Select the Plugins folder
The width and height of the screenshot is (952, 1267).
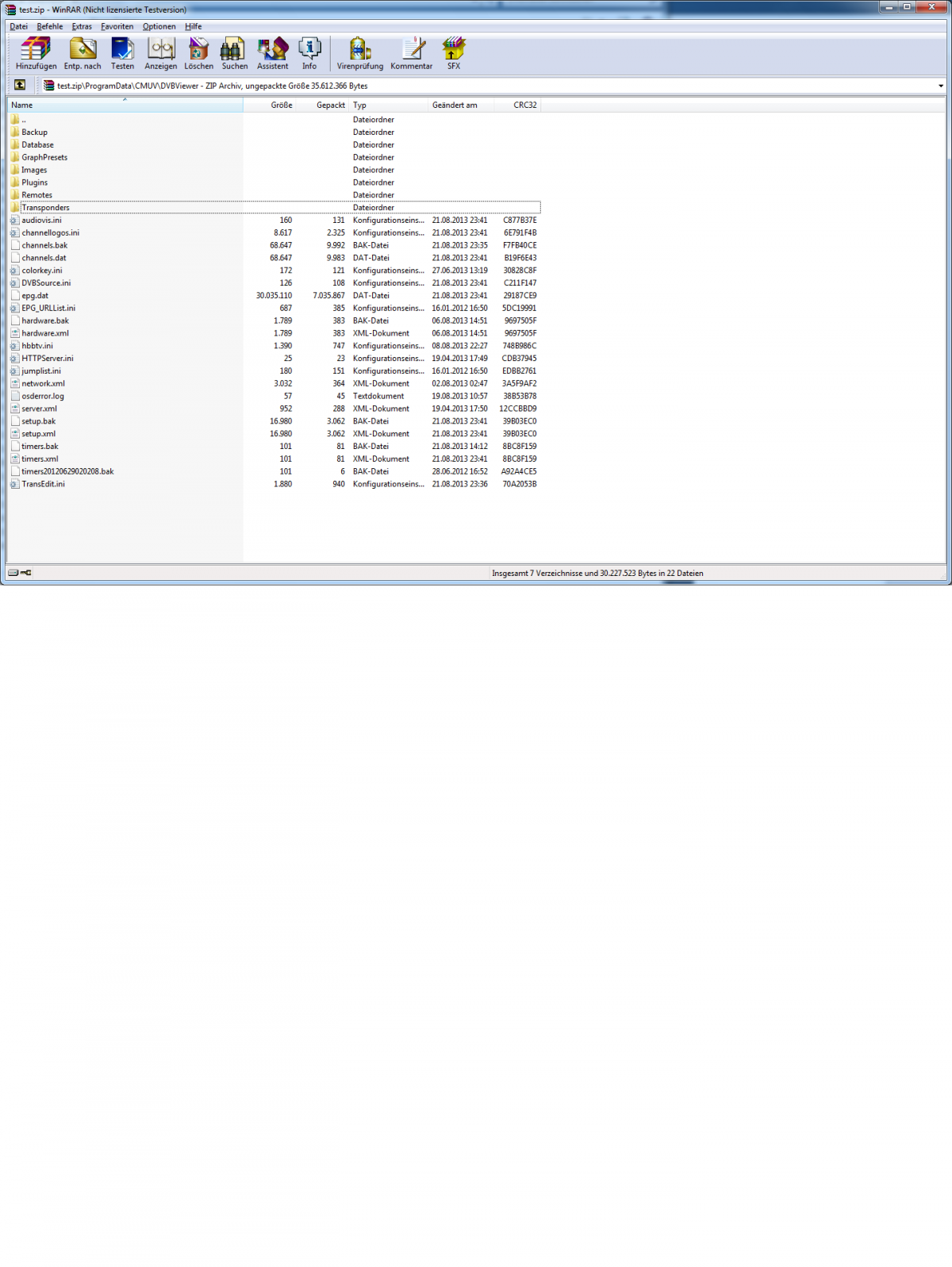pos(274,182)
